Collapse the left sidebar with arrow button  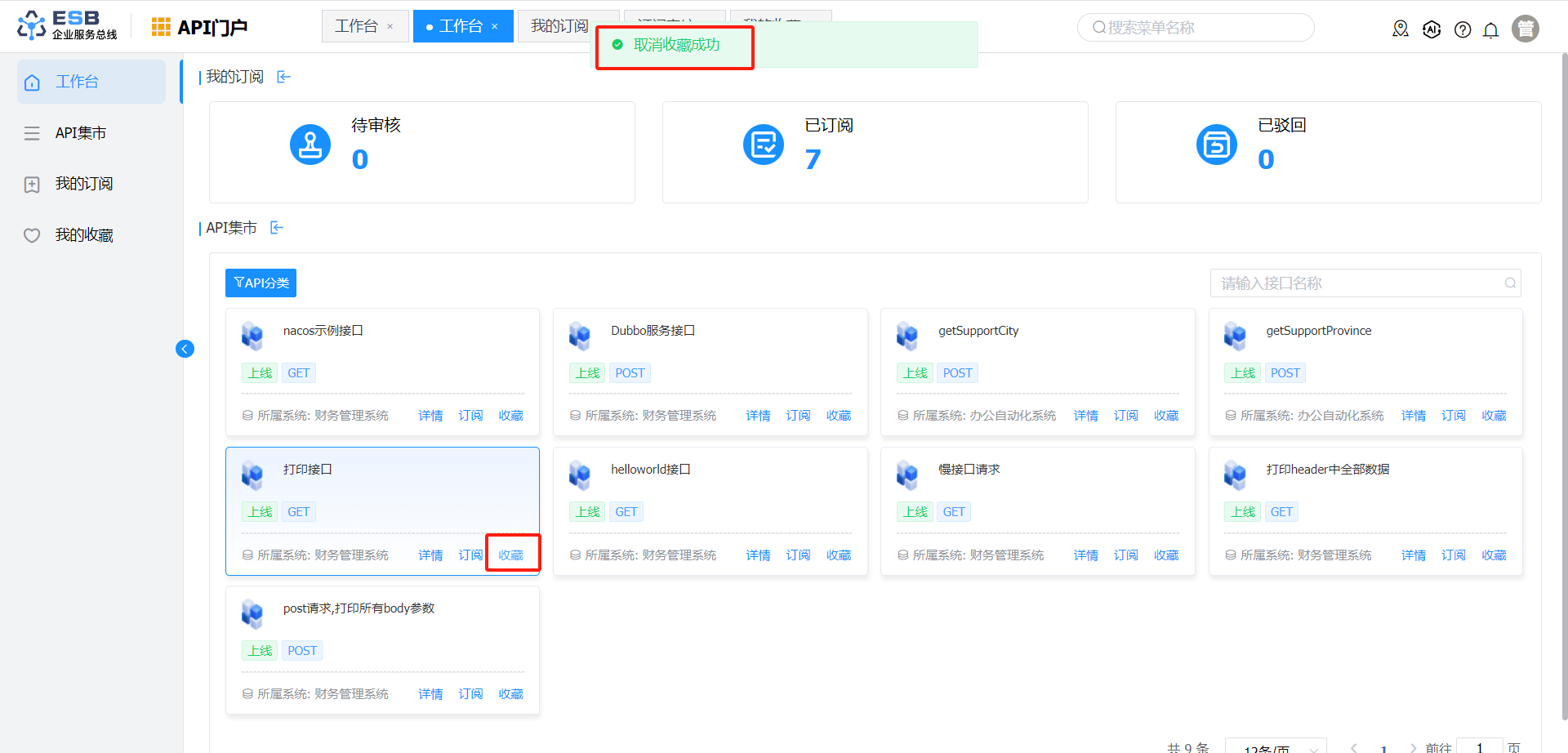click(185, 350)
